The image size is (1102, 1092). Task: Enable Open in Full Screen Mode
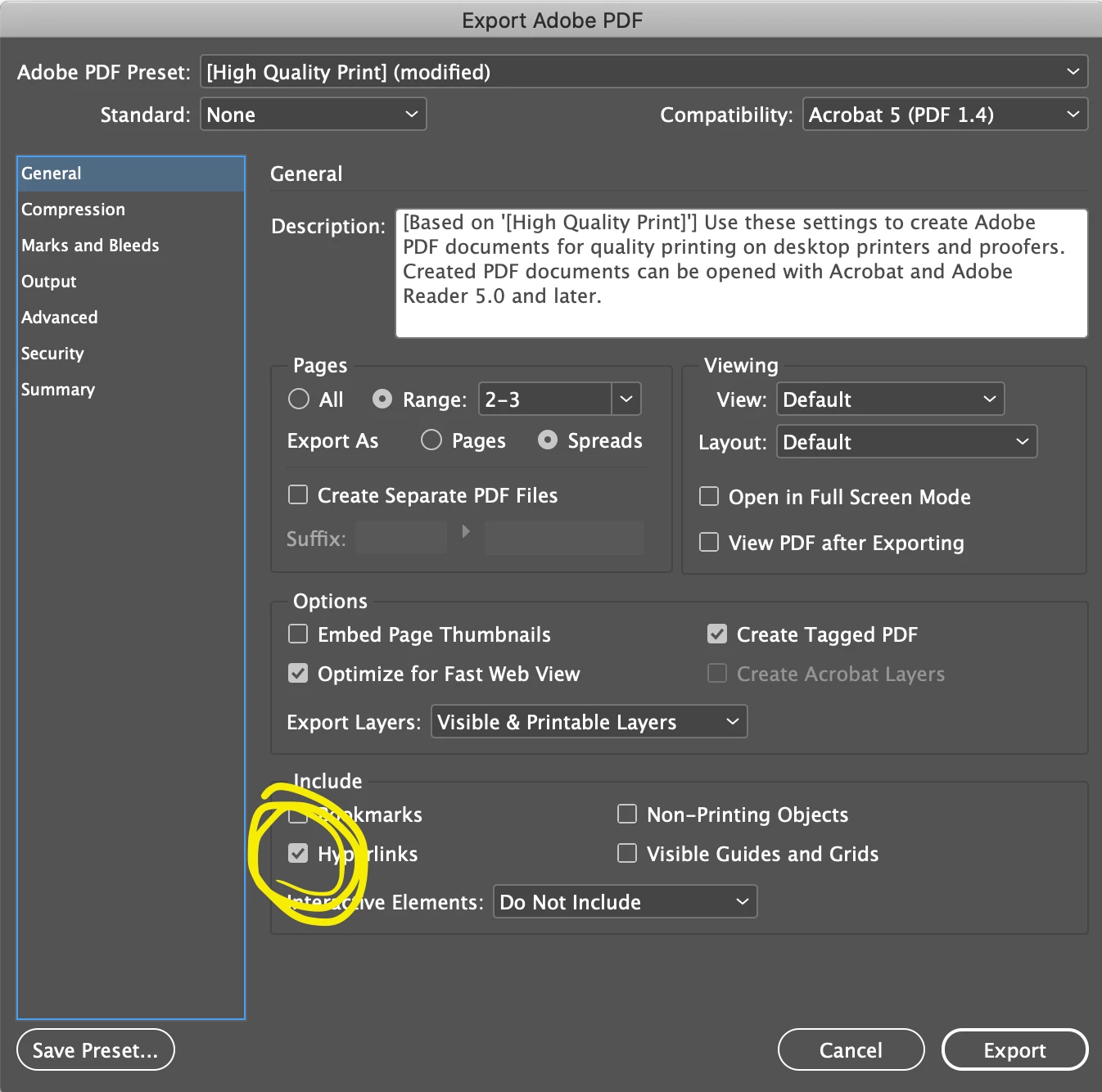pyautogui.click(x=709, y=496)
